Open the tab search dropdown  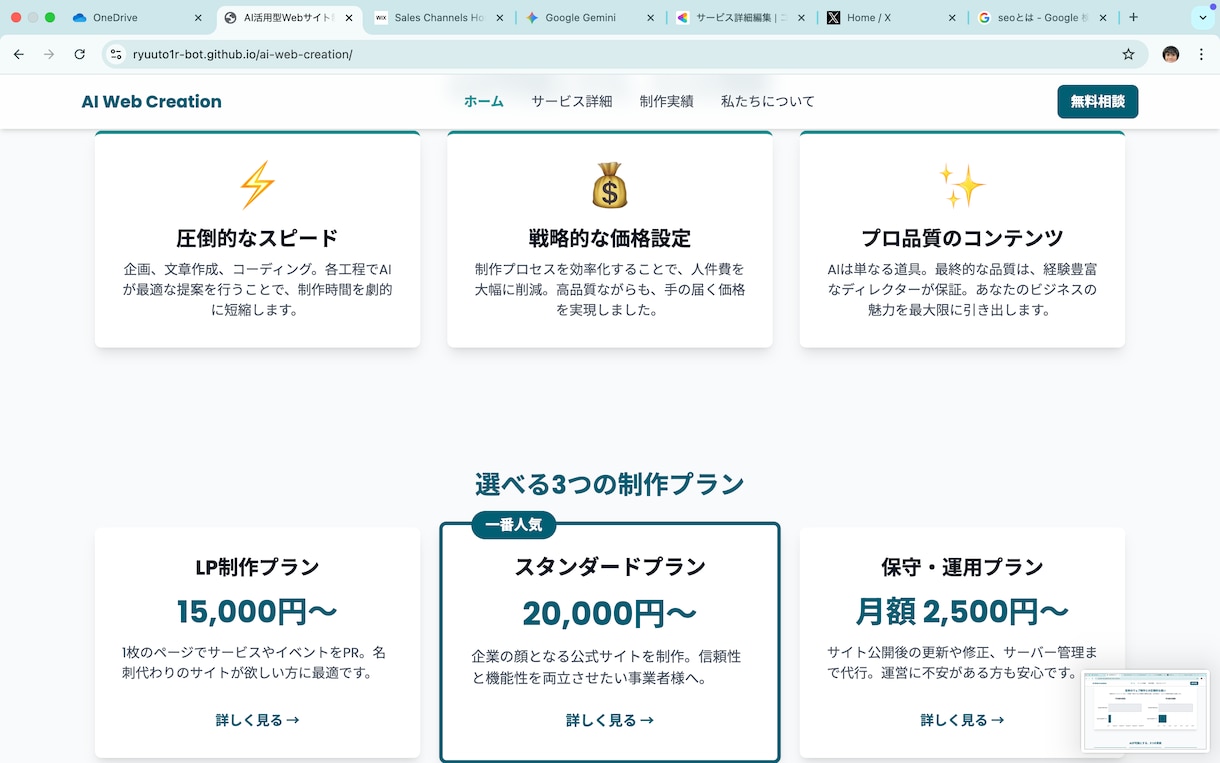click(1202, 18)
